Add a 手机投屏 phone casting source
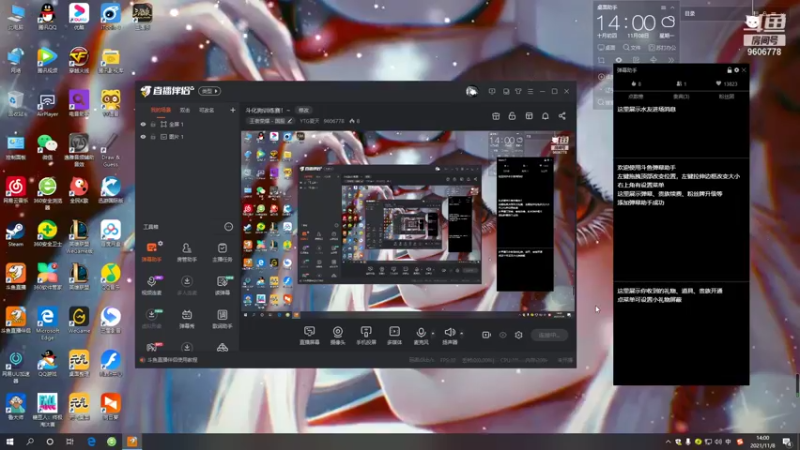Viewport: 800px width, 450px height. tap(366, 336)
